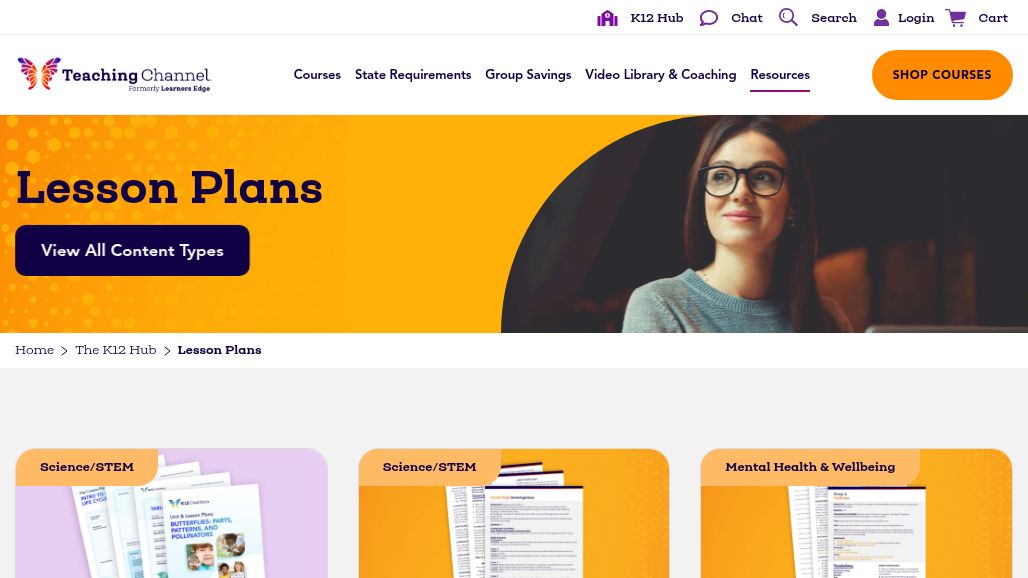Click the Login user profile icon
Viewport: 1028px width, 578px height.
(x=881, y=18)
